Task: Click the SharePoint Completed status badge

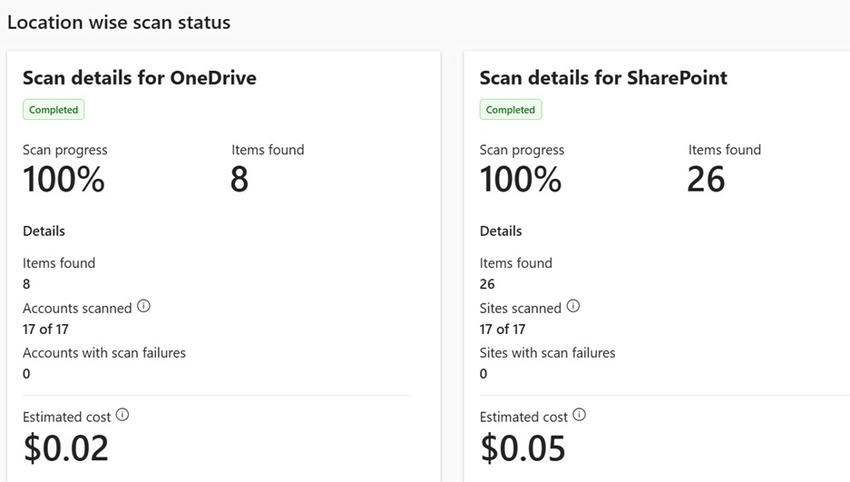Action: tap(511, 110)
